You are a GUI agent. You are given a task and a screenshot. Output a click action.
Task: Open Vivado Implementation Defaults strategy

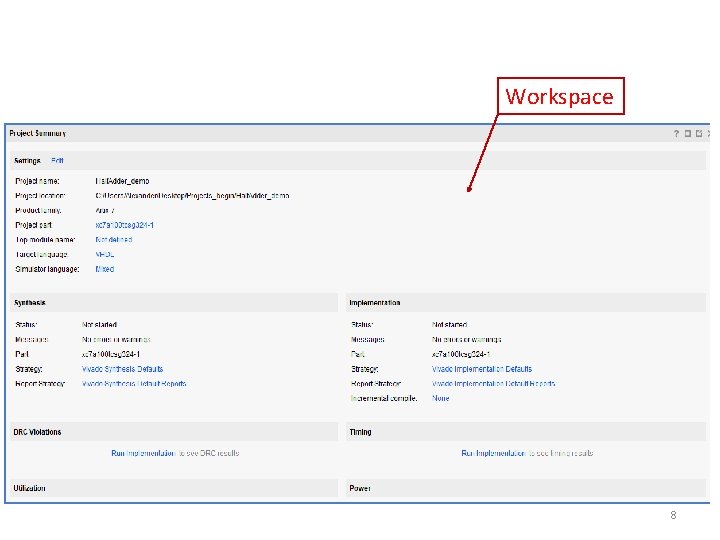482,369
